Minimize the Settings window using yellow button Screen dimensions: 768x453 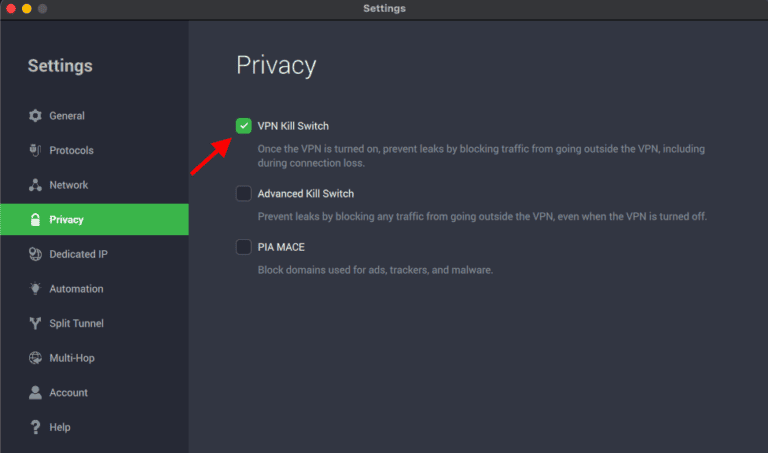click(x=26, y=9)
